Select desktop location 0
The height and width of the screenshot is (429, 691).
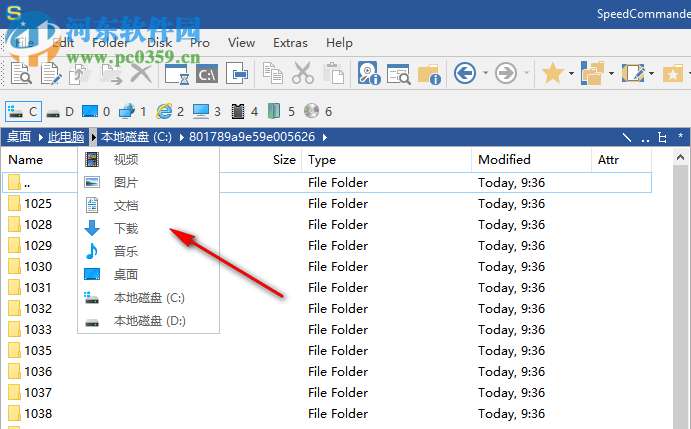(x=96, y=112)
